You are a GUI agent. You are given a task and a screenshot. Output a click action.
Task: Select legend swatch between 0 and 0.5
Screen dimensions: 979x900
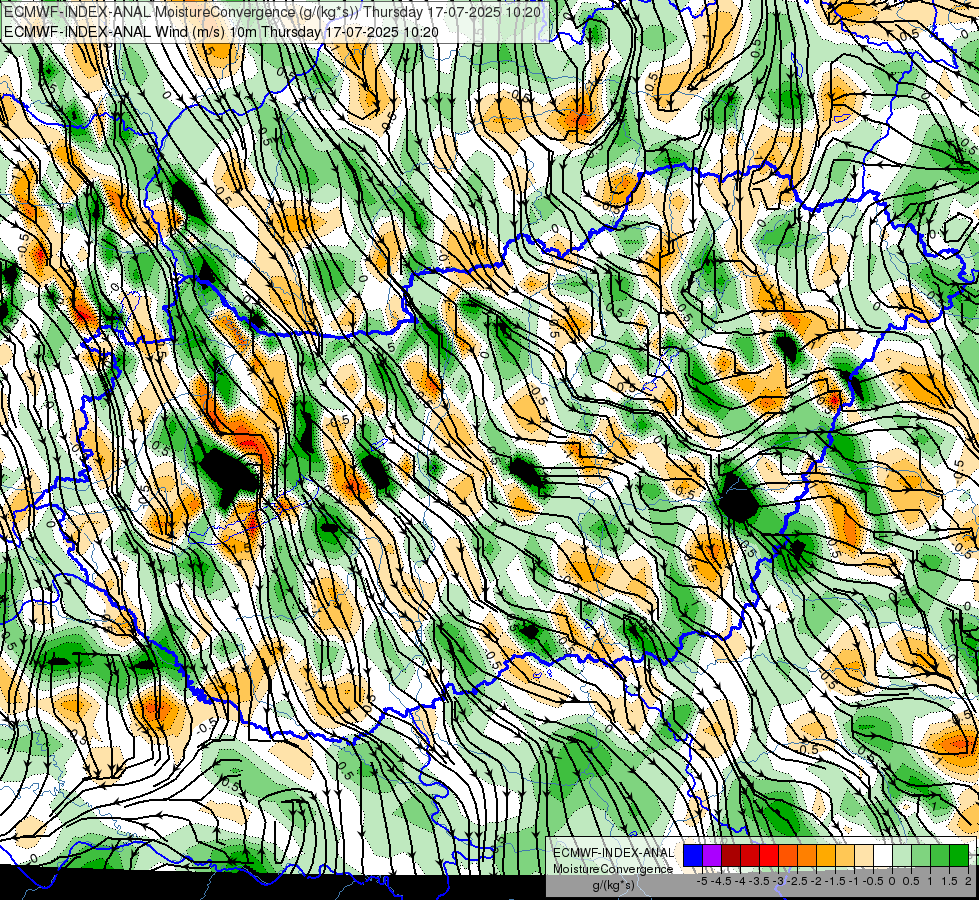(902, 855)
